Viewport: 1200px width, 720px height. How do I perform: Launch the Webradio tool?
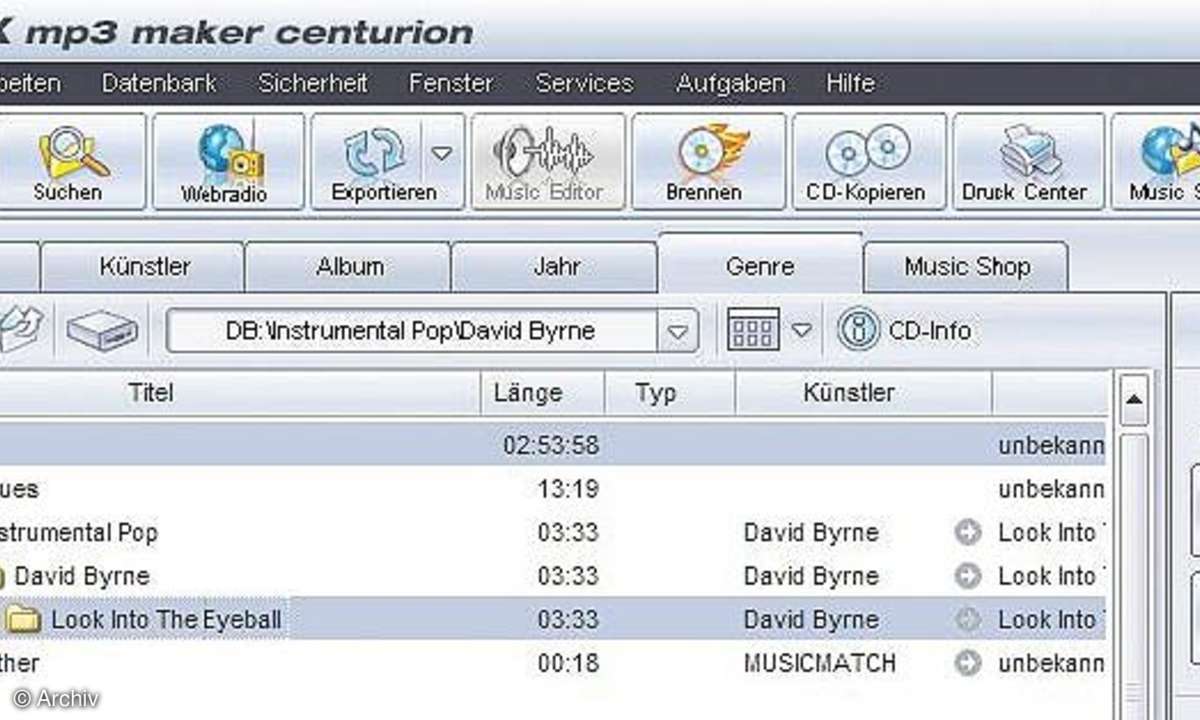click(229, 162)
